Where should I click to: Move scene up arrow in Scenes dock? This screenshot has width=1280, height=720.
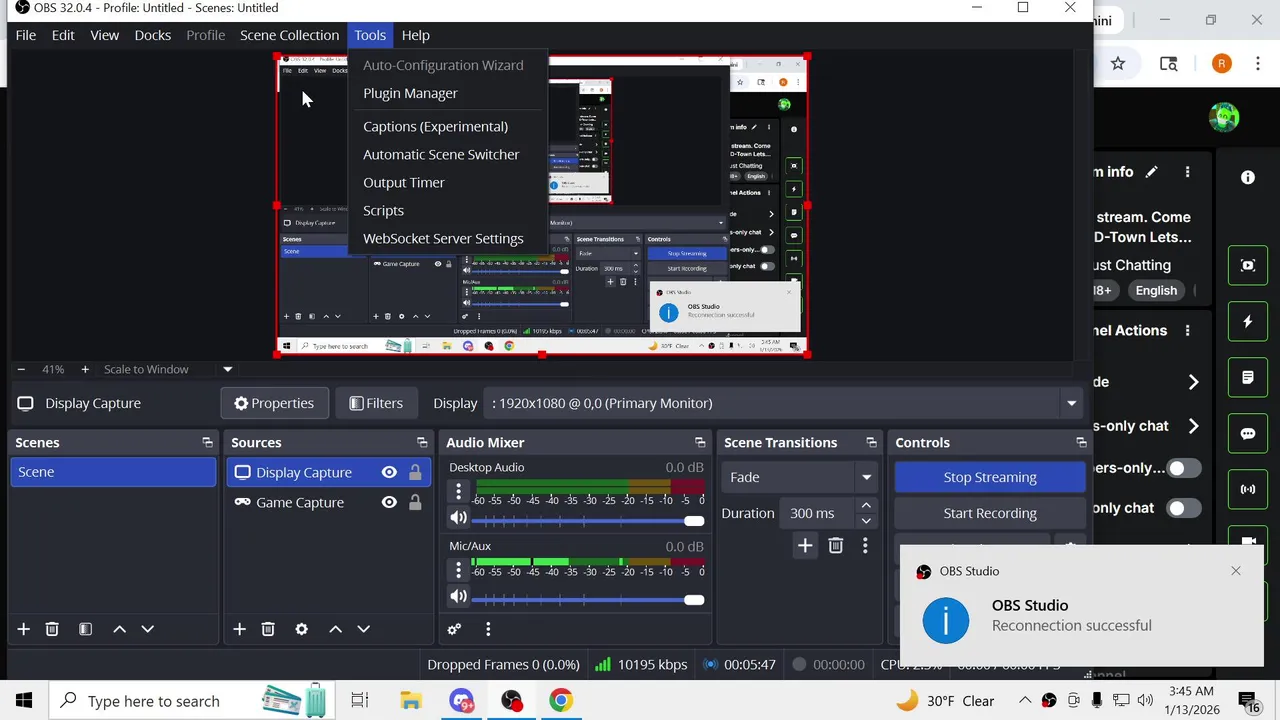coord(119,629)
